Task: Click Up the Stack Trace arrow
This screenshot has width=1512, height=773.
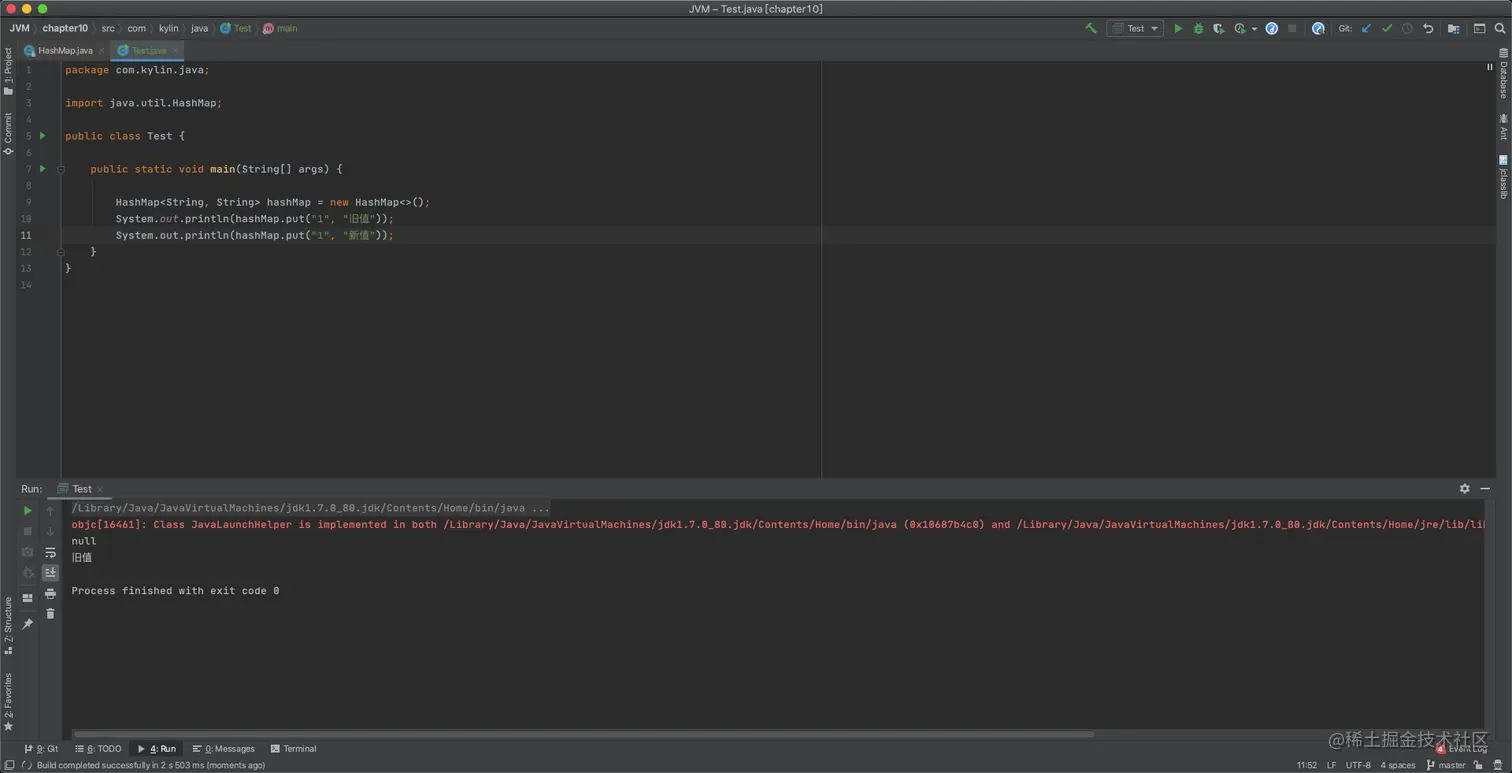Action: [50, 511]
